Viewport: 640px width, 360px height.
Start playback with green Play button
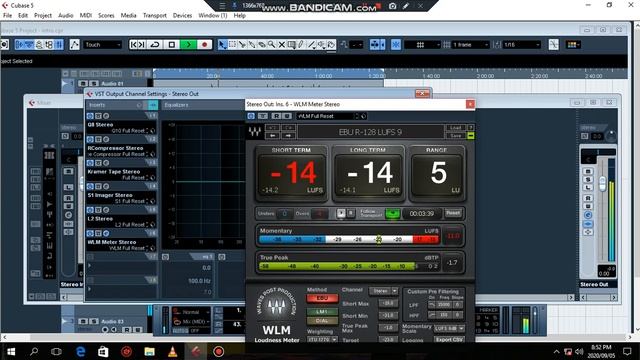[x=188, y=44]
